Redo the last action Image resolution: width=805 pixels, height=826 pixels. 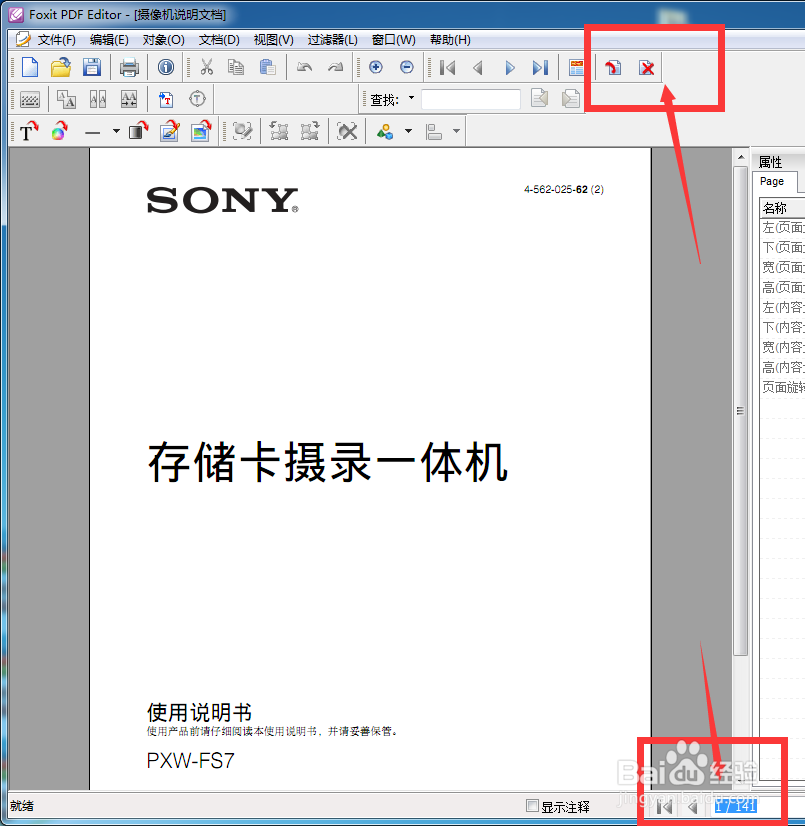(336, 67)
